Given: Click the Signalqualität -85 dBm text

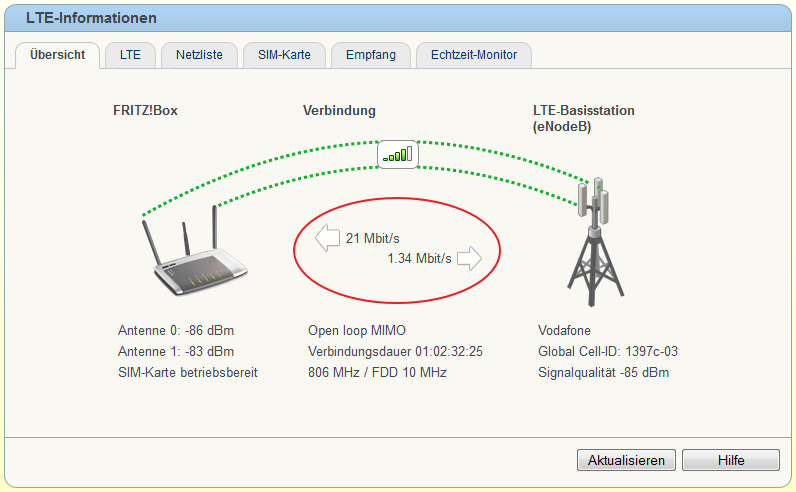Looking at the screenshot, I should coord(603,373).
